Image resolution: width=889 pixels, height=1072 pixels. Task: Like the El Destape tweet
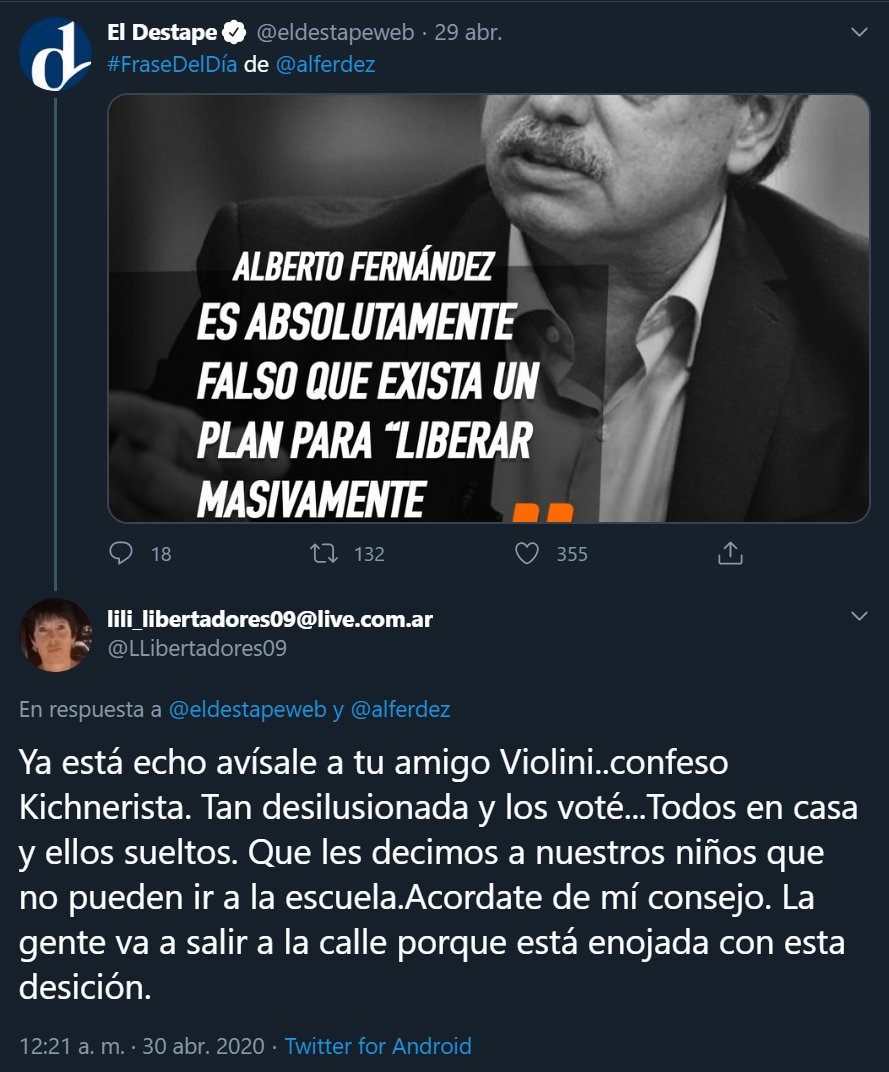(527, 553)
